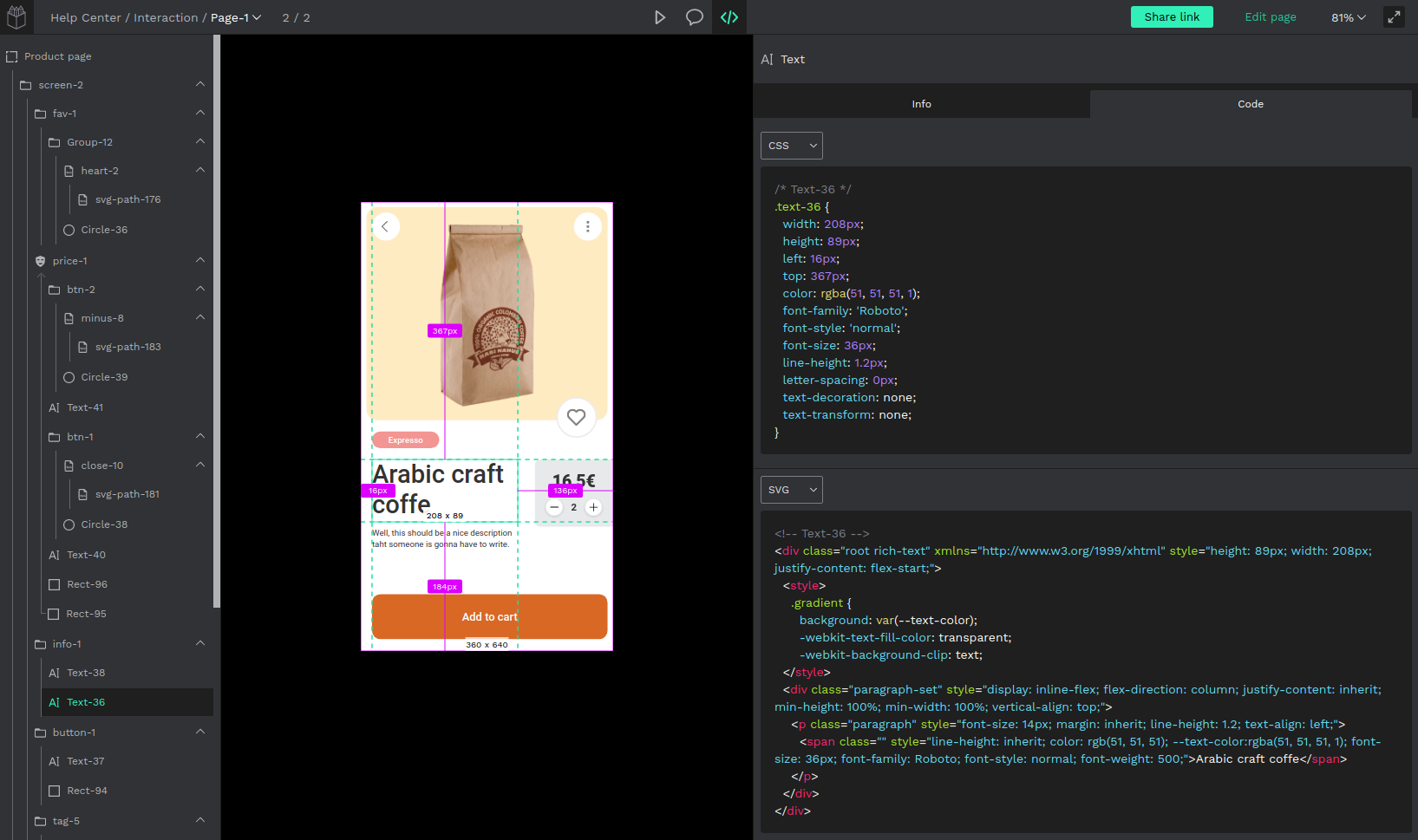Open the 81% zoom level dropdown
The width and height of the screenshot is (1418, 840).
coord(1348,17)
